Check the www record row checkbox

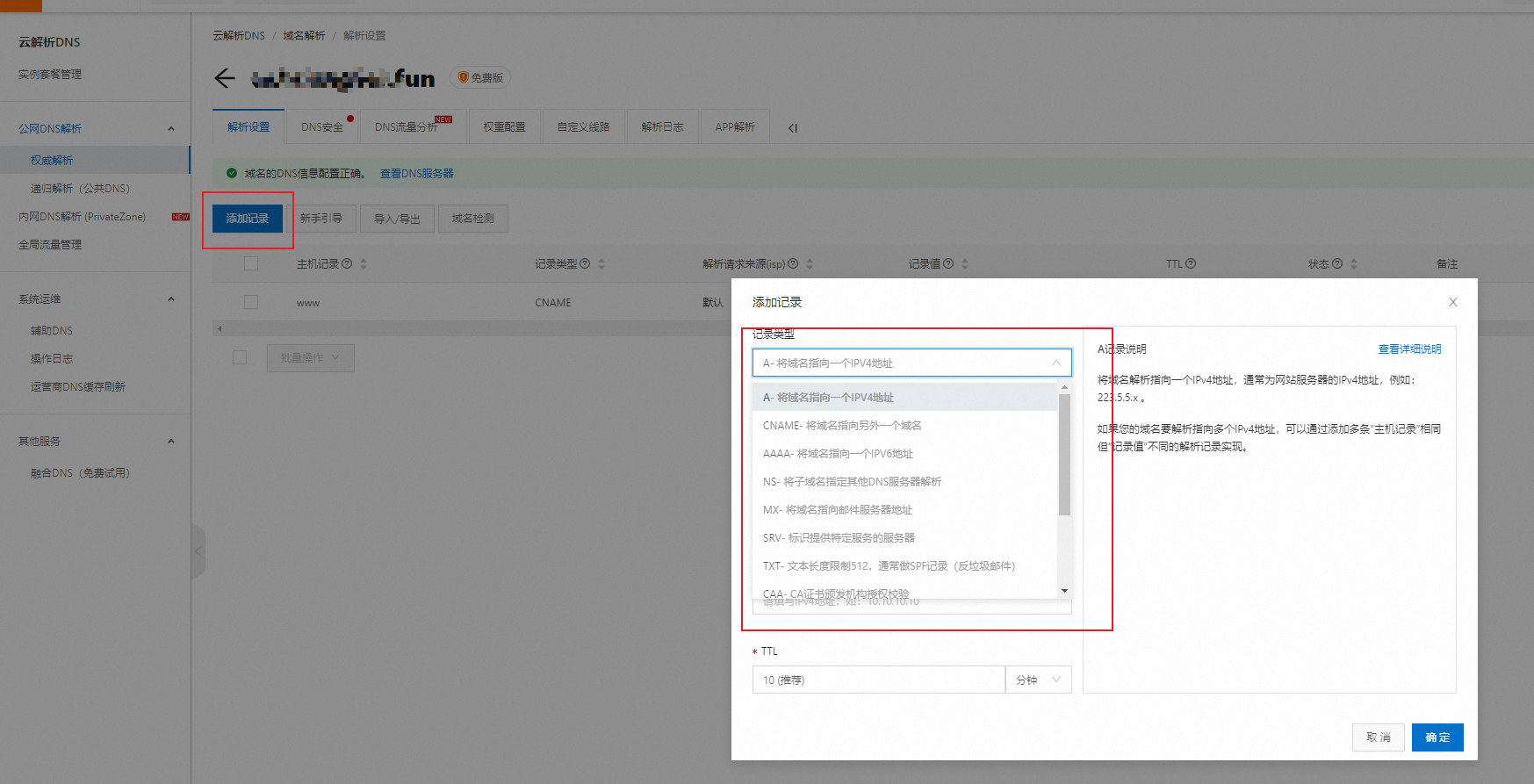[x=251, y=302]
